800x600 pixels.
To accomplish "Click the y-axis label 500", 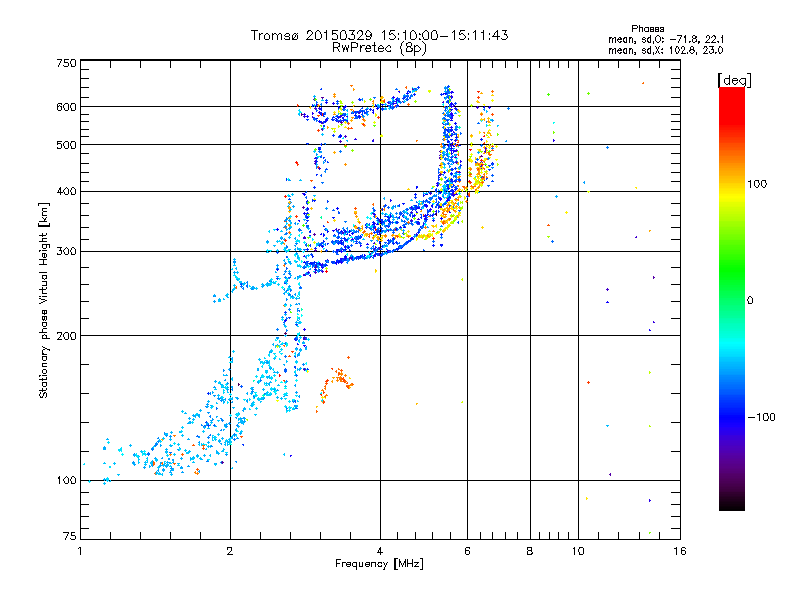I will tap(66, 145).
